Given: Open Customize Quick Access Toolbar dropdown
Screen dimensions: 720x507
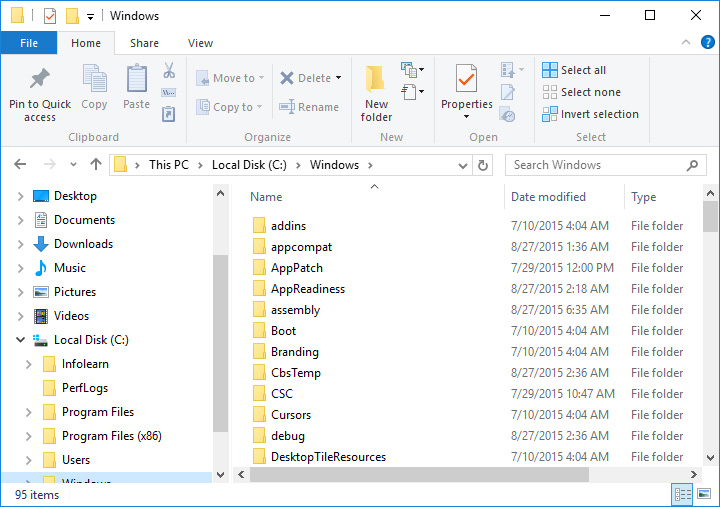Looking at the screenshot, I should 90,17.
